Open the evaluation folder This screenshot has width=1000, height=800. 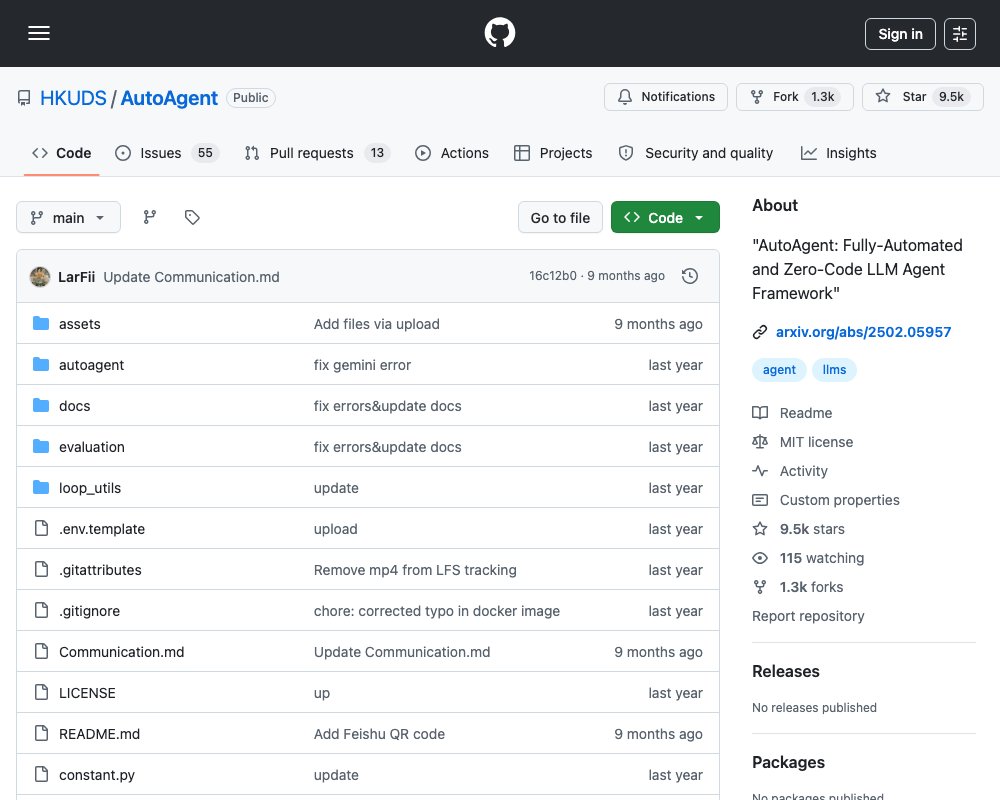click(92, 447)
